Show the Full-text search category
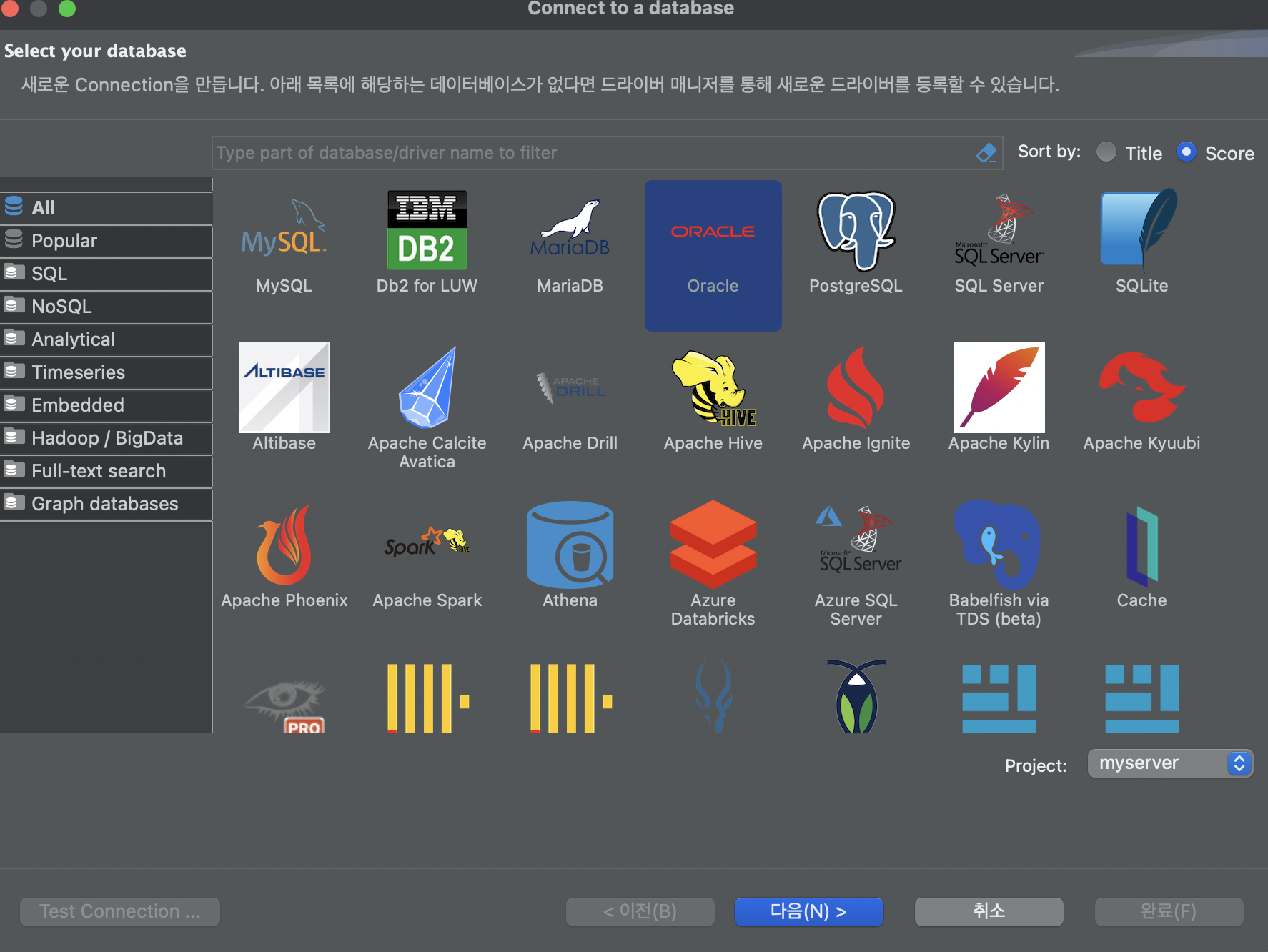The image size is (1268, 952). coord(106,471)
